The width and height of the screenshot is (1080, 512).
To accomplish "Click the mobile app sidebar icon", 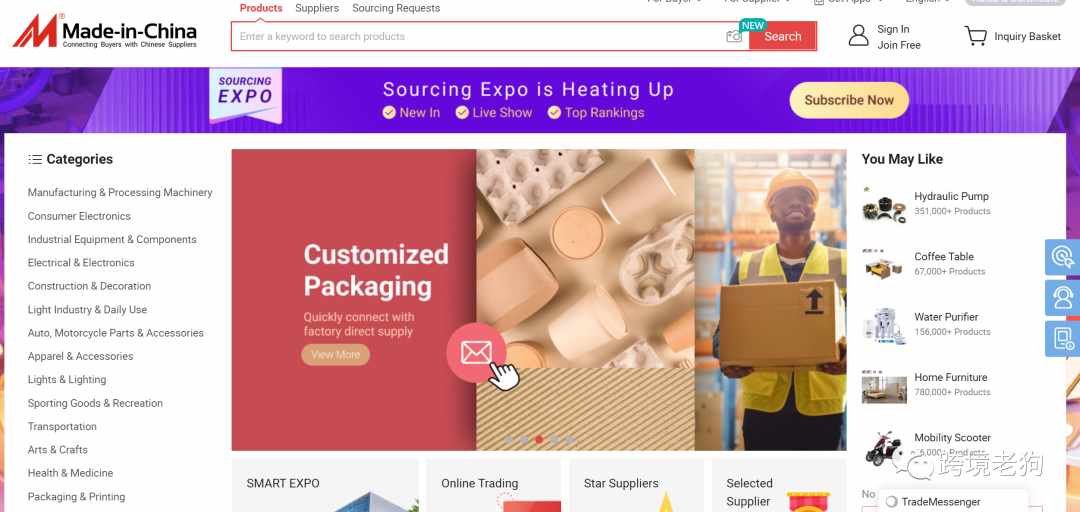I will 1063,338.
